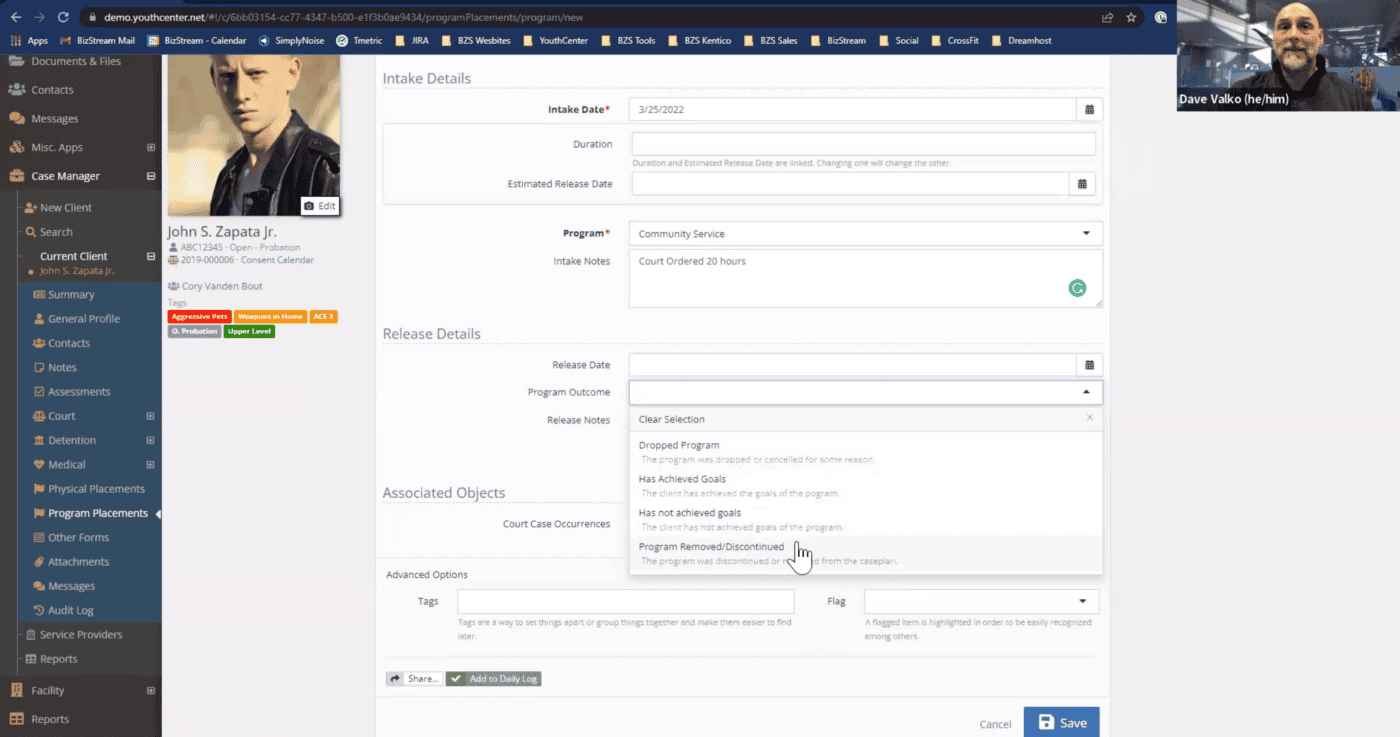Collapse the Case Manager section
The height and width of the screenshot is (737, 1400).
(151, 176)
